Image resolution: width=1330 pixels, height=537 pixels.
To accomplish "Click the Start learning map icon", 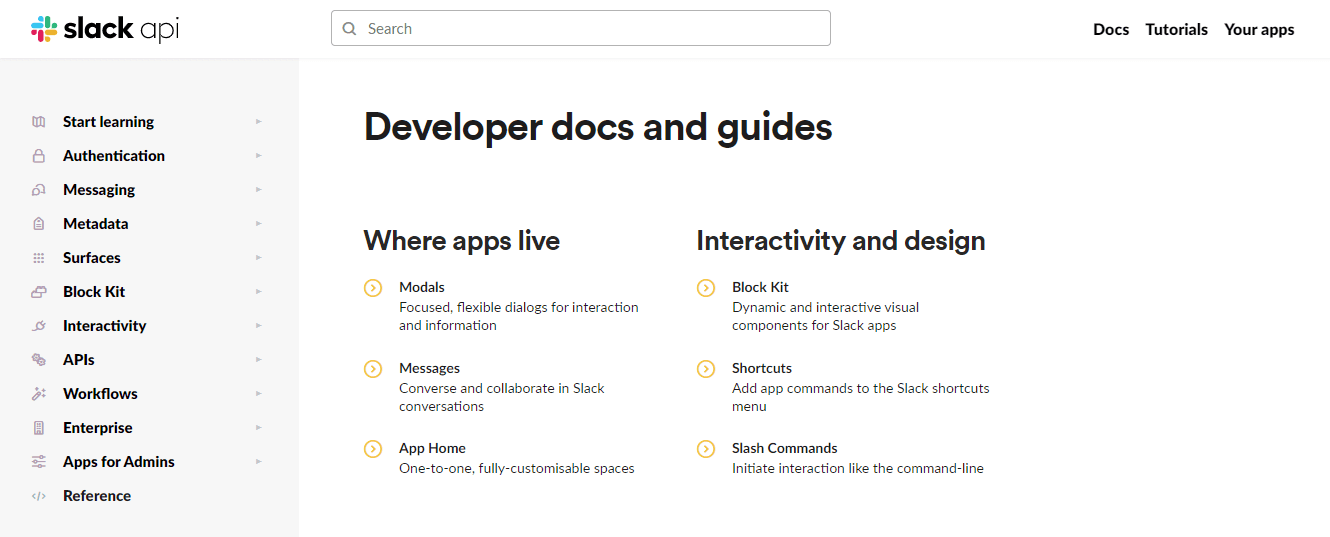I will click(x=39, y=122).
